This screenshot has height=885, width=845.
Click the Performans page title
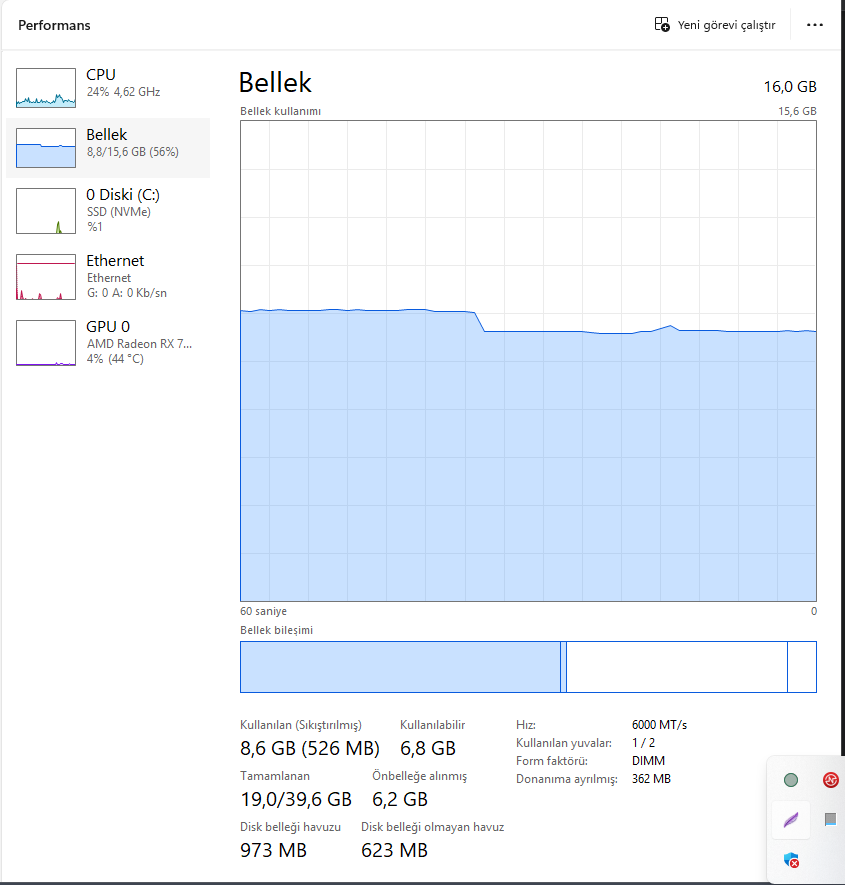54,25
